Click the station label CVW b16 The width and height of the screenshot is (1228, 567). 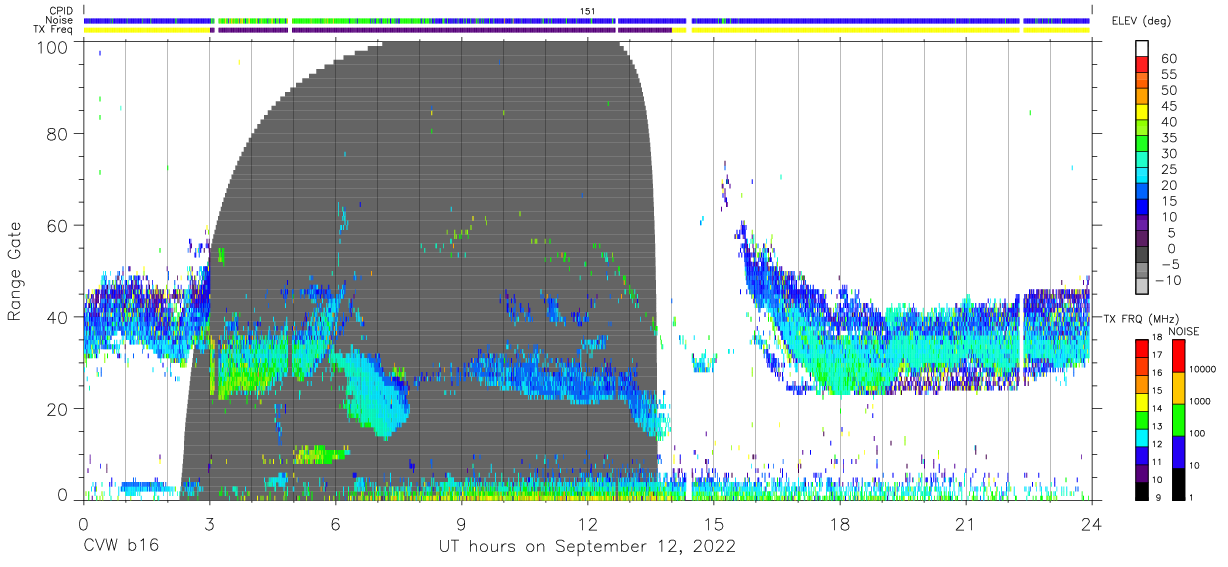[120, 546]
